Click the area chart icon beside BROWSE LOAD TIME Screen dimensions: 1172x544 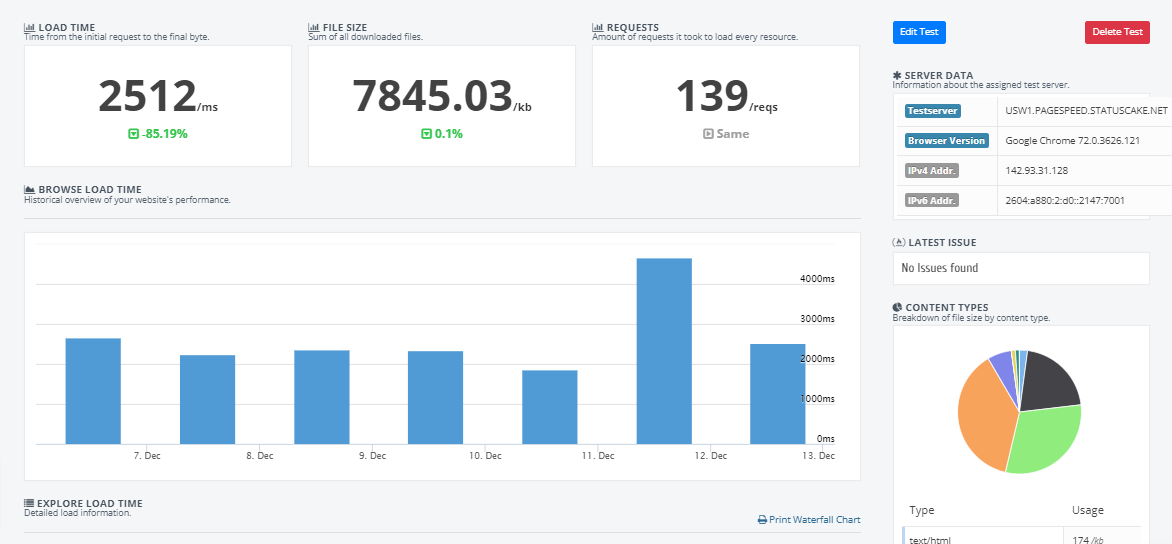tap(29, 190)
